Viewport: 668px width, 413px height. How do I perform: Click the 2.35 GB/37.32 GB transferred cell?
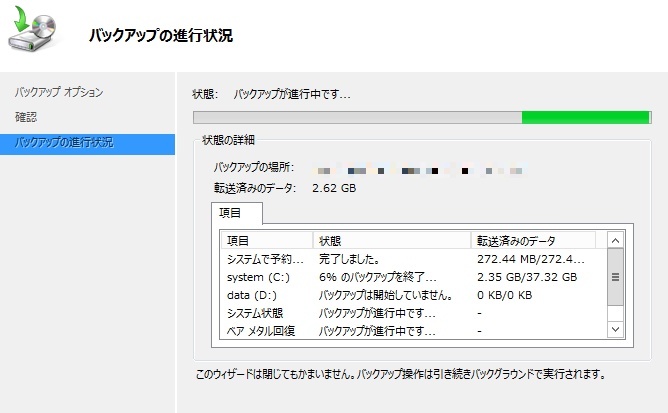(x=527, y=277)
